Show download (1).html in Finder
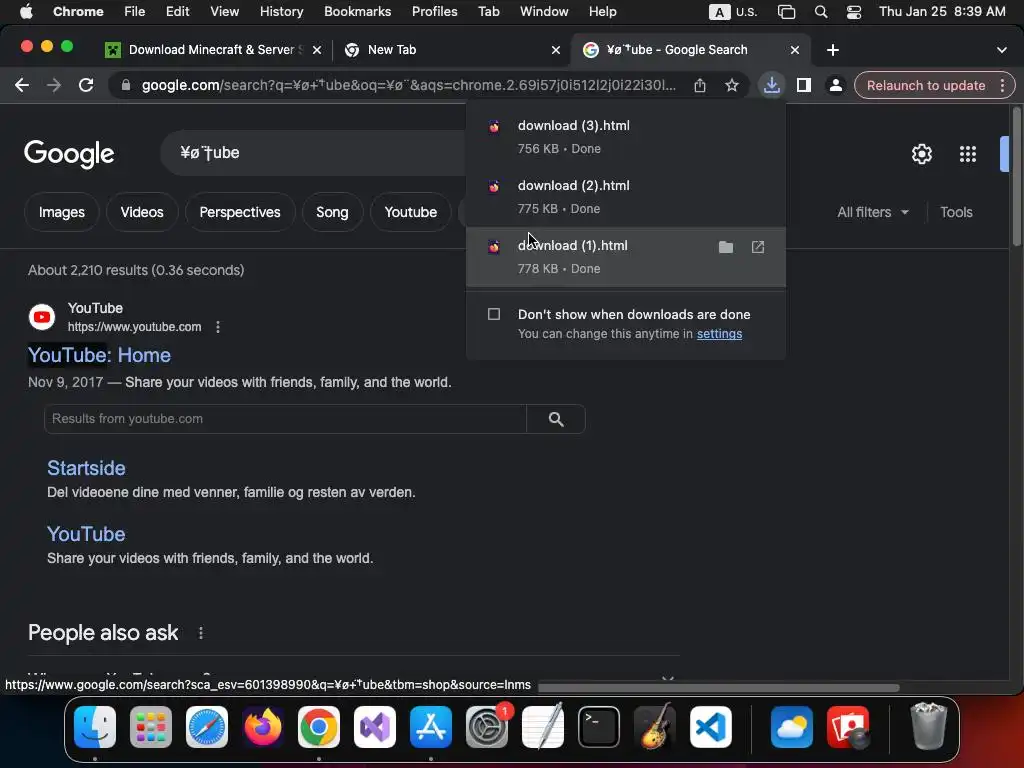Screen dimensions: 1024x768 click(x=726, y=247)
